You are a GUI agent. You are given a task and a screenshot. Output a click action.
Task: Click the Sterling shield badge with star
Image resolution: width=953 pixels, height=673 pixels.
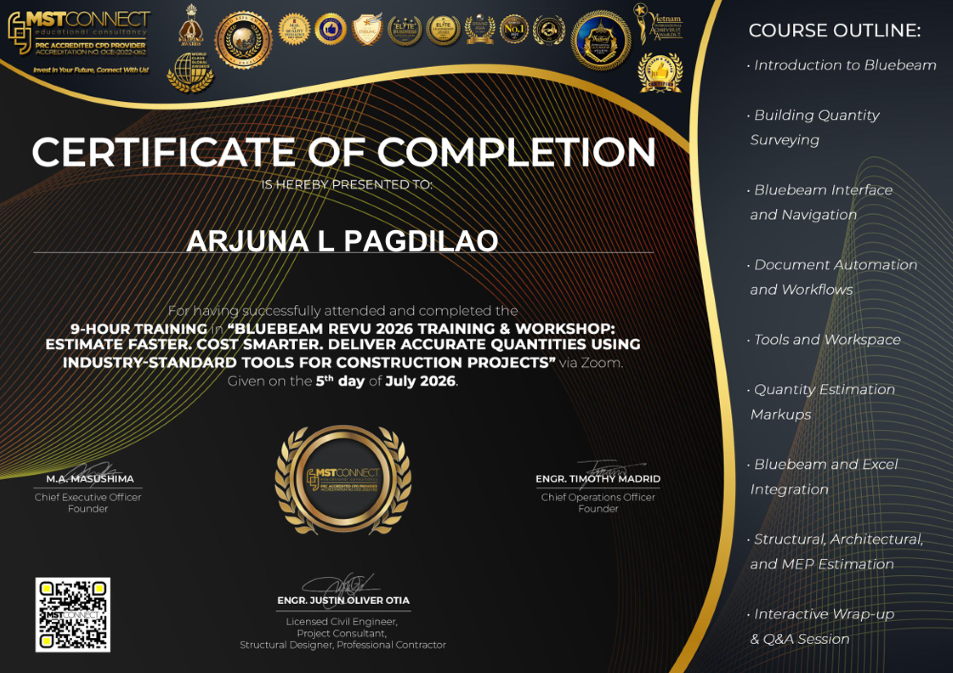(x=368, y=29)
